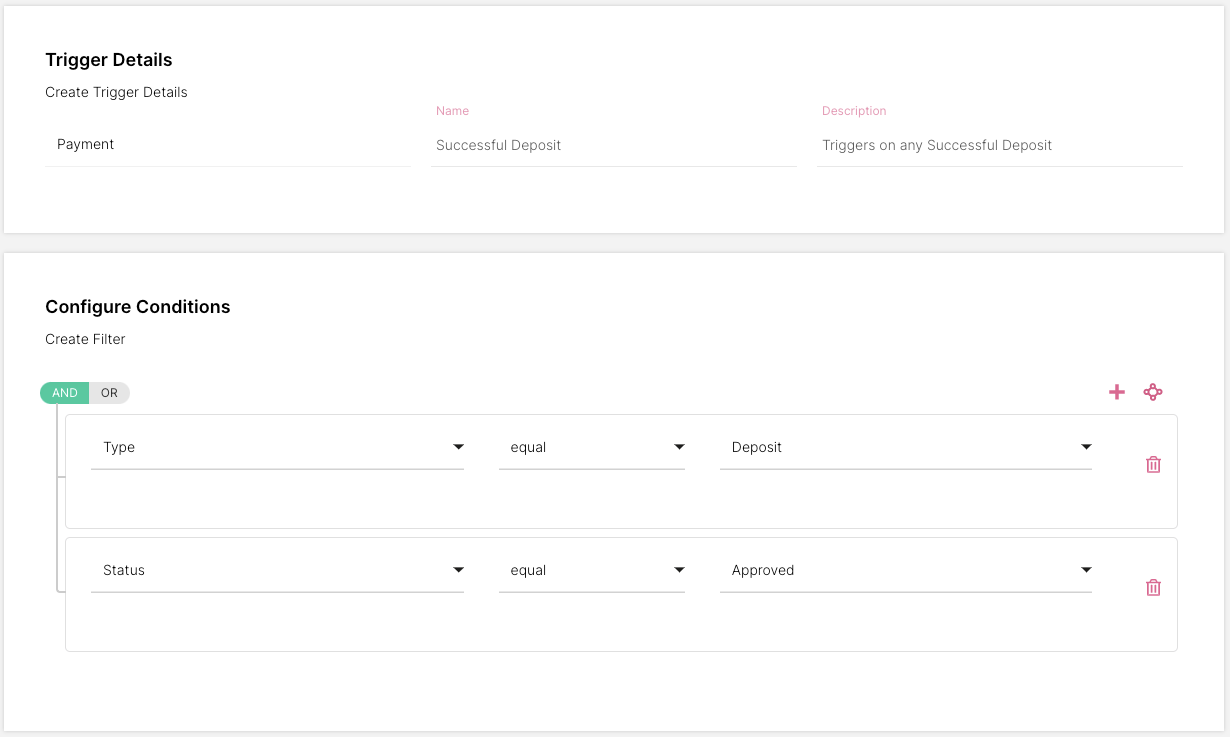Switch the filter operator to OR
Screen dimensions: 1230x737
point(110,393)
